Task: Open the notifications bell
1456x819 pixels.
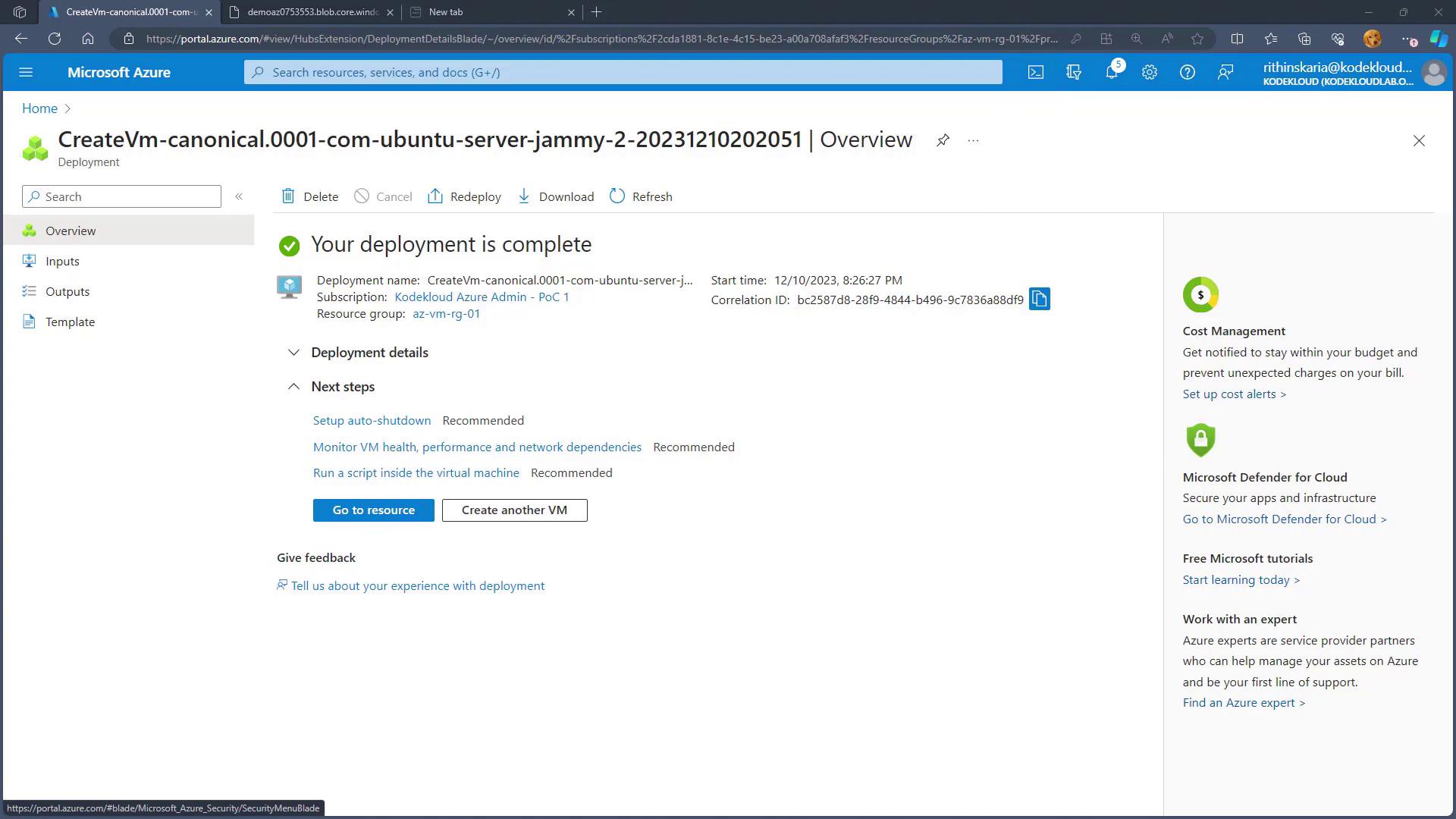Action: 1111,72
